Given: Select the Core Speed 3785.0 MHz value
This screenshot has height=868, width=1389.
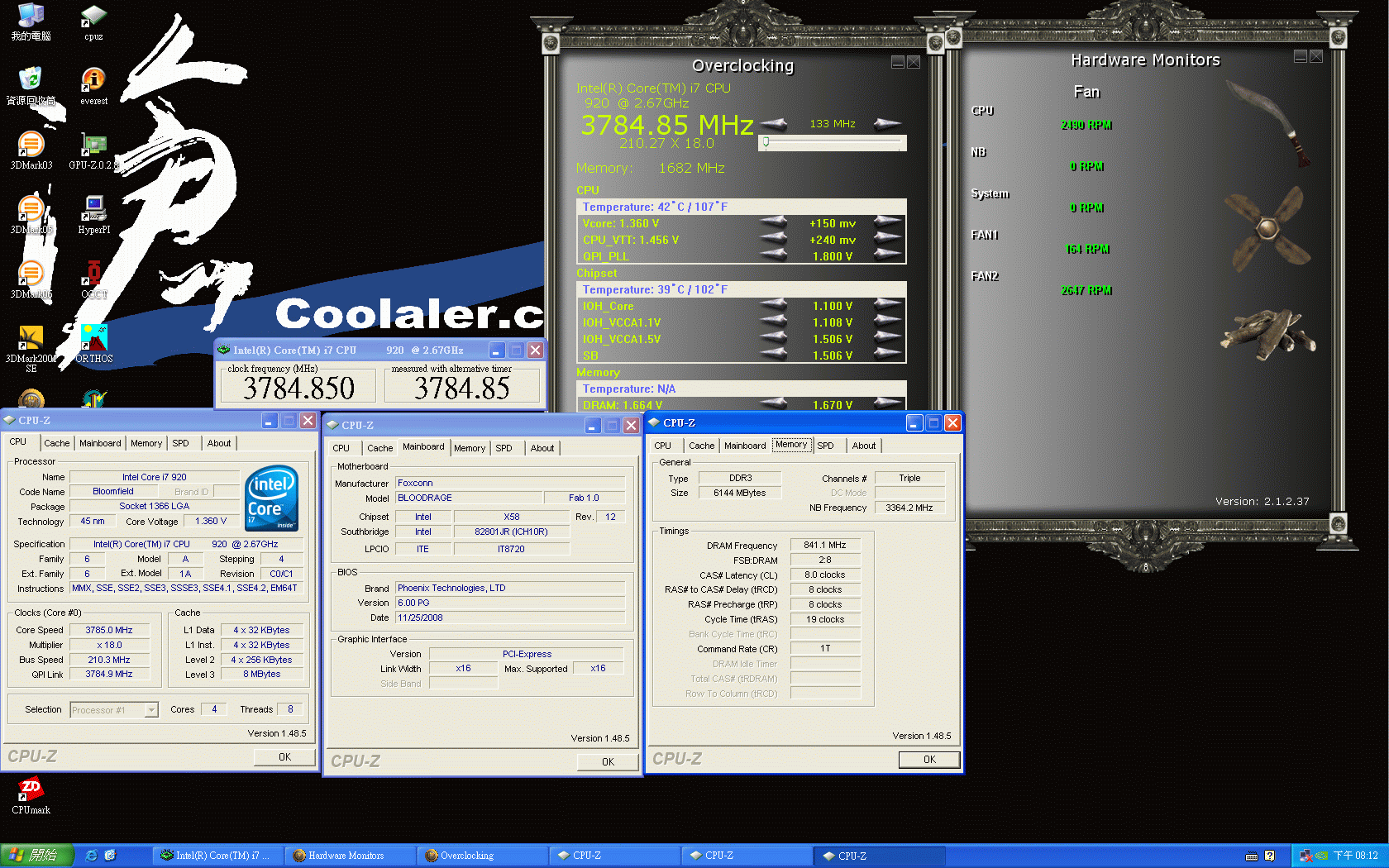Looking at the screenshot, I should tap(109, 630).
